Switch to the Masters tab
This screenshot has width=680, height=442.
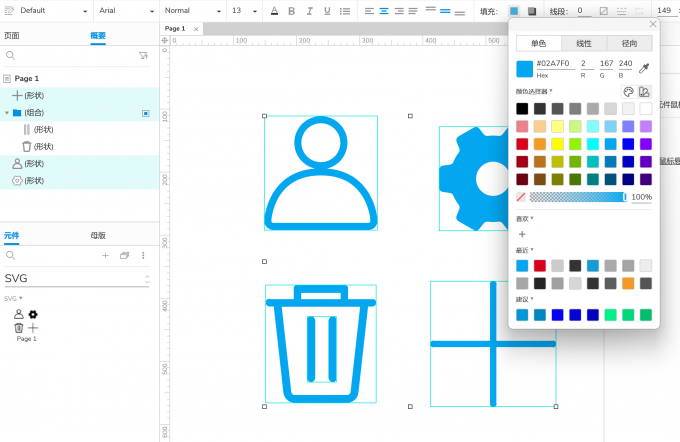(98, 235)
